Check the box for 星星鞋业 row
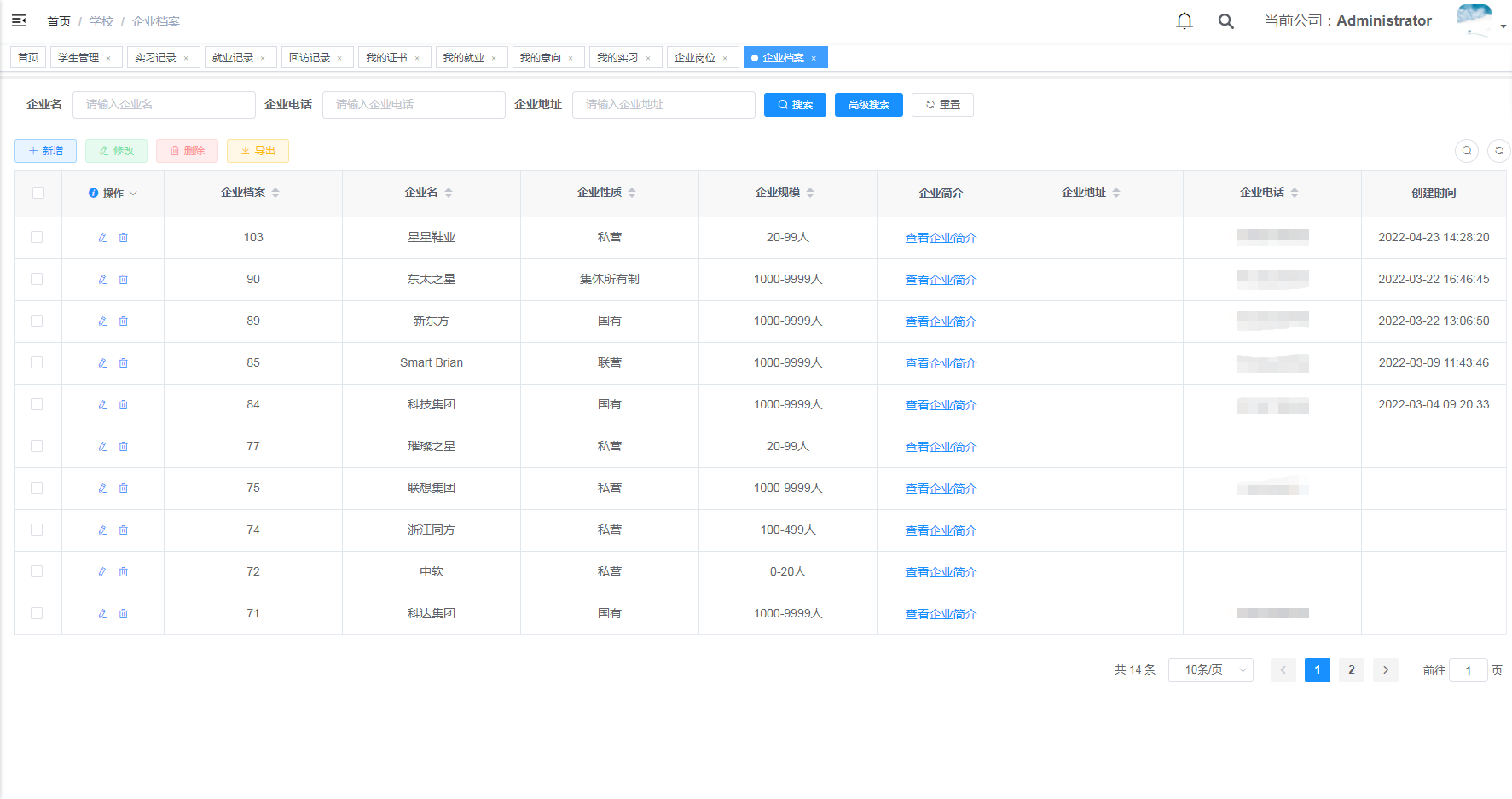This screenshot has height=799, width=1512. point(37,237)
